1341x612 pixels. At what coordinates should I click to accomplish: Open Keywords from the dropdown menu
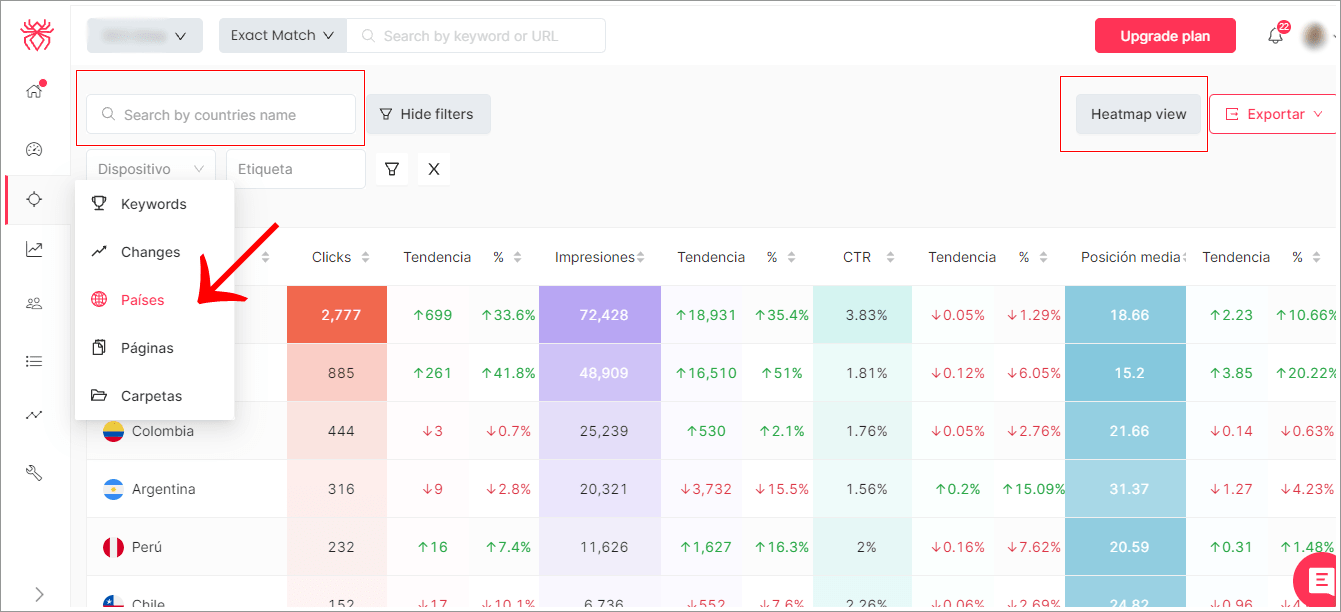click(153, 203)
